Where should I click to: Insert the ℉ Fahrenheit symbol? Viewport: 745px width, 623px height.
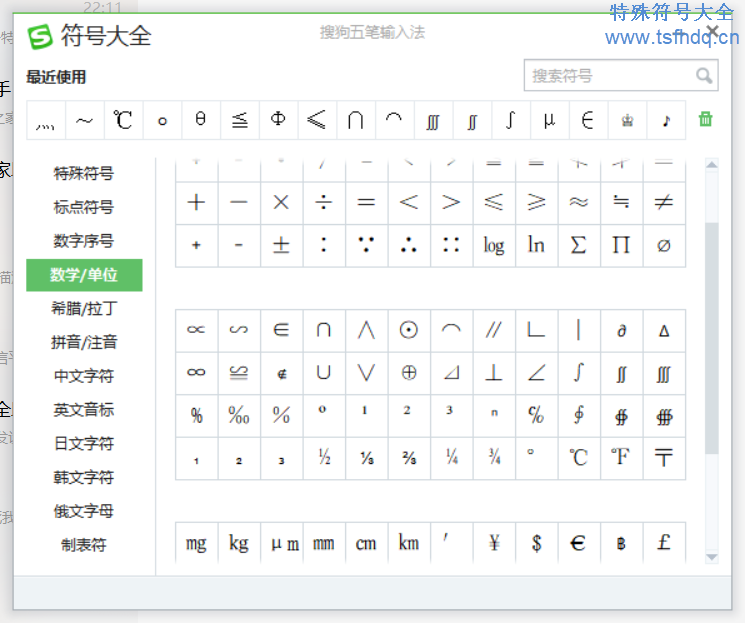coord(620,458)
